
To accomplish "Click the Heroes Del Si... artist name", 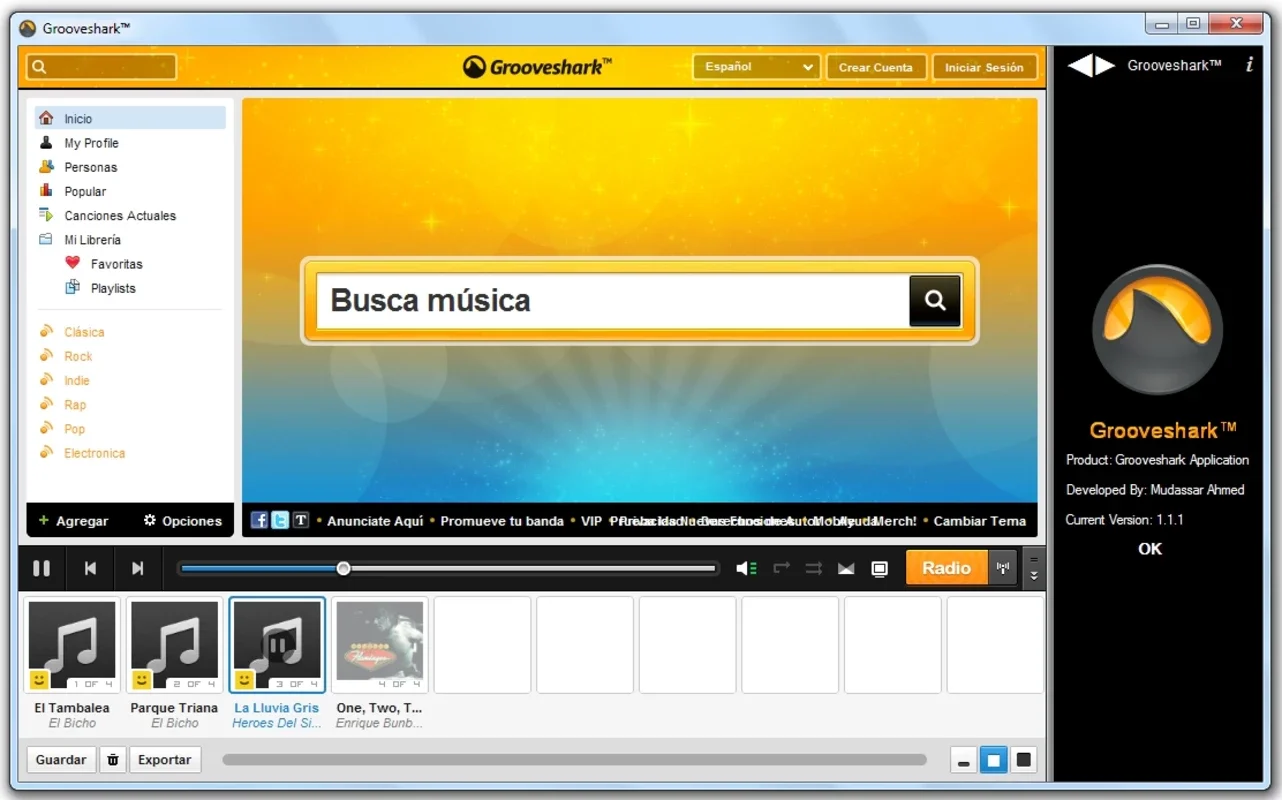I will tap(277, 723).
